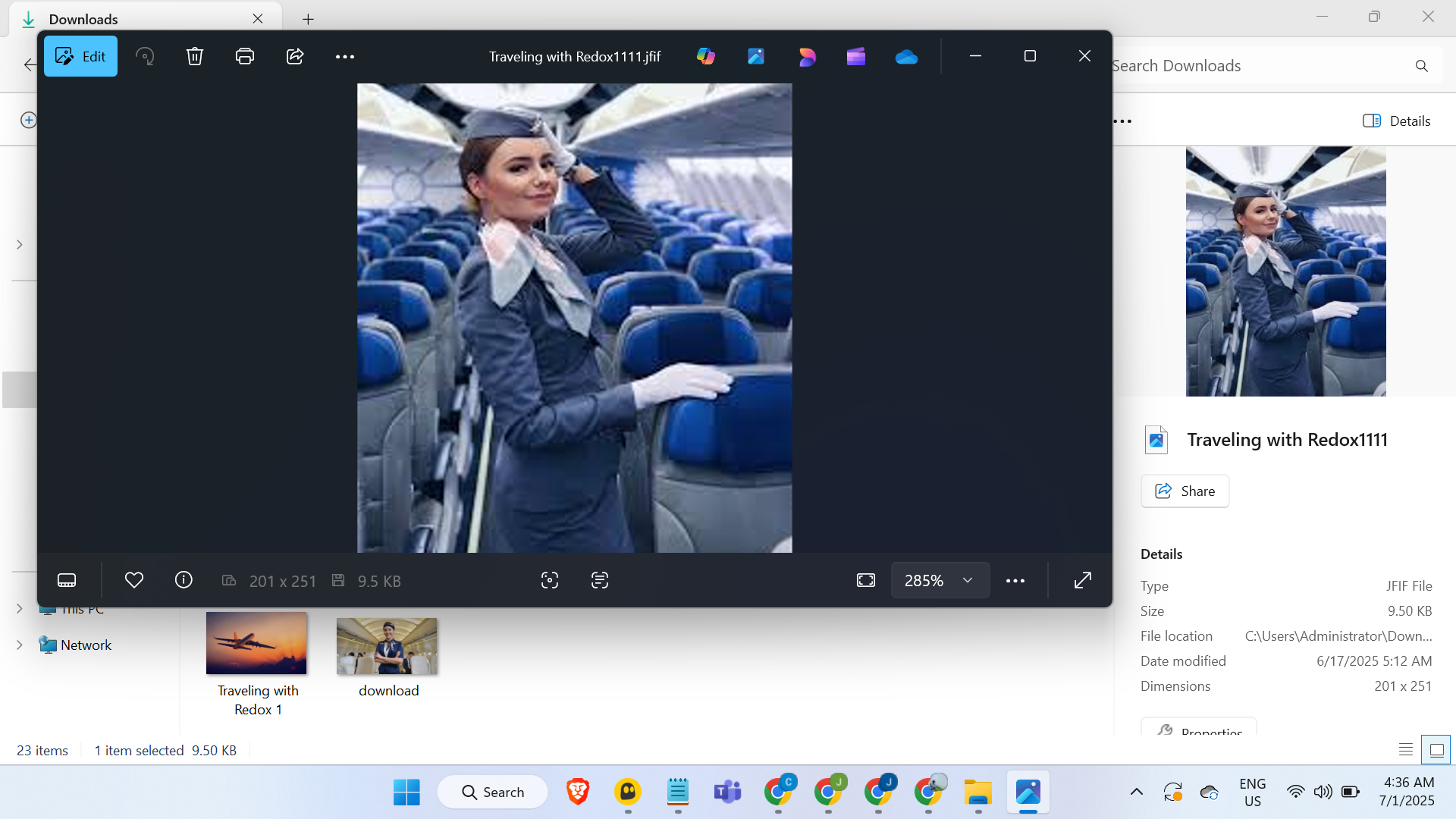This screenshot has width=1456, height=819.
Task: Toggle the filmstrip view icon
Action: point(67,580)
